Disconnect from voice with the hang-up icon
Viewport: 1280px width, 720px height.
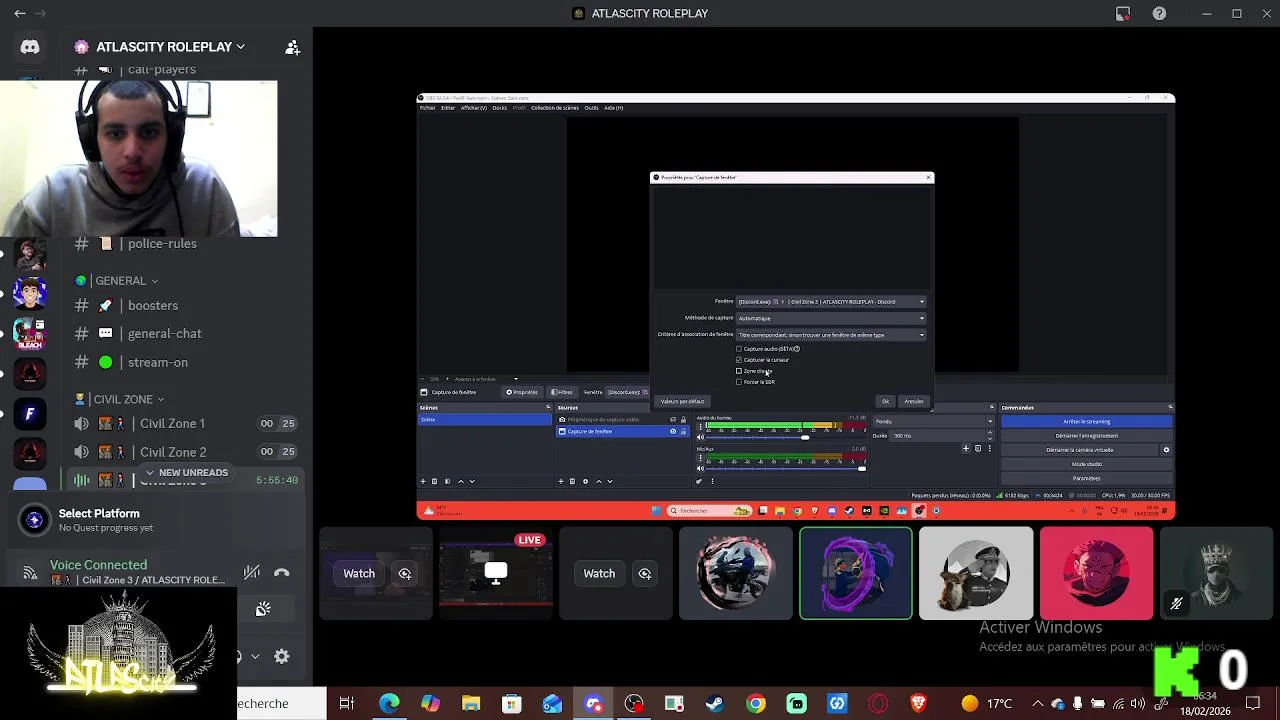[x=282, y=572]
